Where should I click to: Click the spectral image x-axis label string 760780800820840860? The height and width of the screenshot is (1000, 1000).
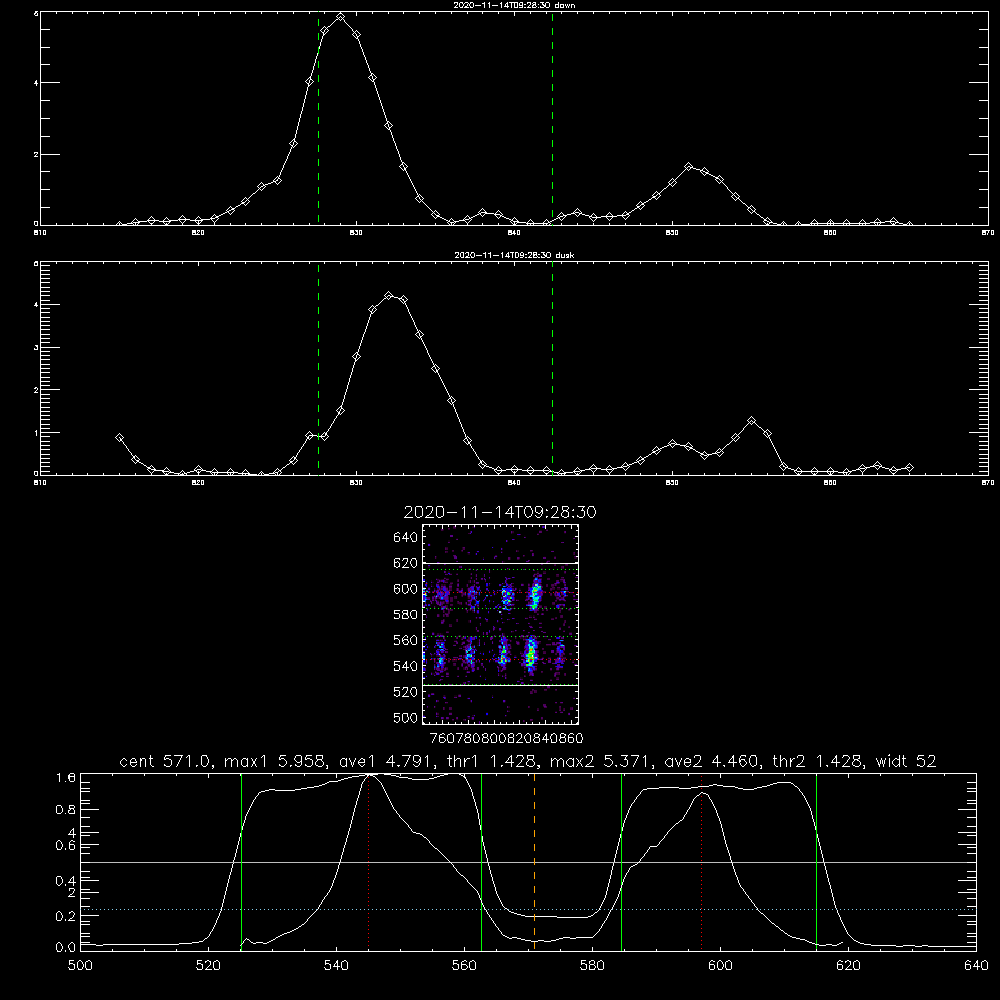(506, 738)
